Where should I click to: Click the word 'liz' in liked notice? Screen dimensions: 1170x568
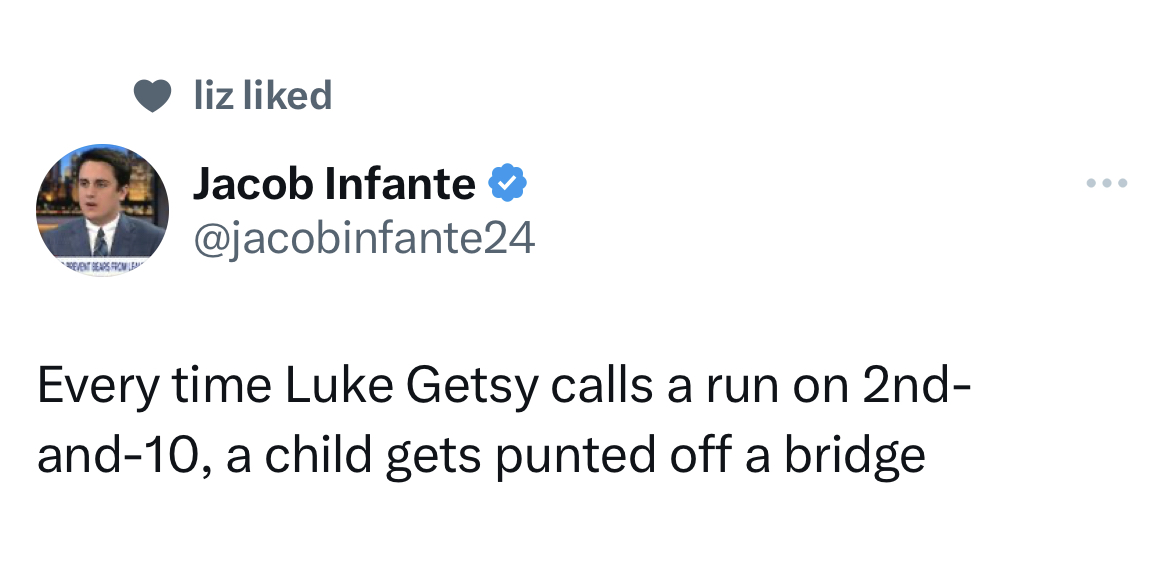[x=212, y=96]
